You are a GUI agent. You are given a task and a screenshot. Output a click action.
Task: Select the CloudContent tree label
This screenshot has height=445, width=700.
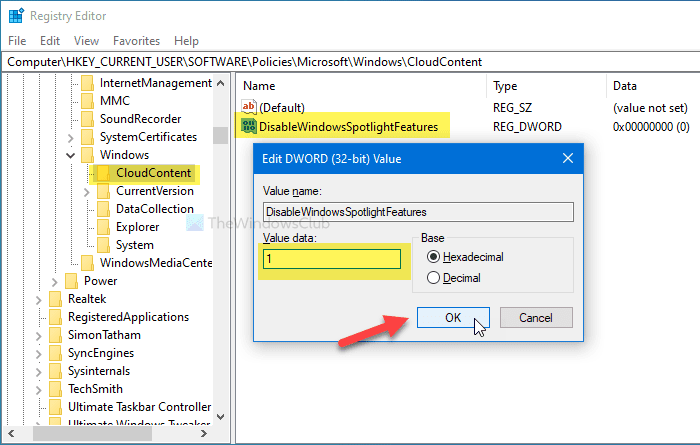pyautogui.click(x=154, y=173)
